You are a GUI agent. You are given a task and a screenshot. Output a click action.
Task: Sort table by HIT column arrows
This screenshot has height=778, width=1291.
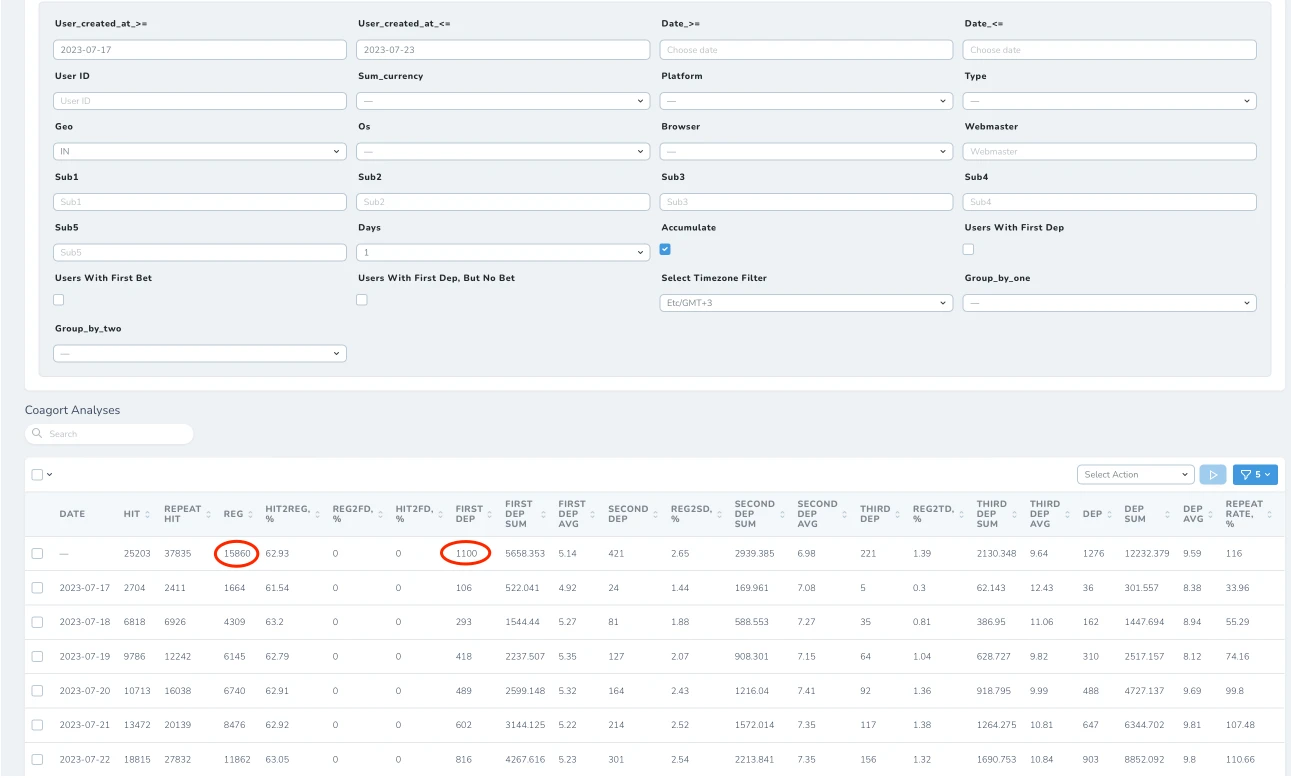[x=148, y=514]
